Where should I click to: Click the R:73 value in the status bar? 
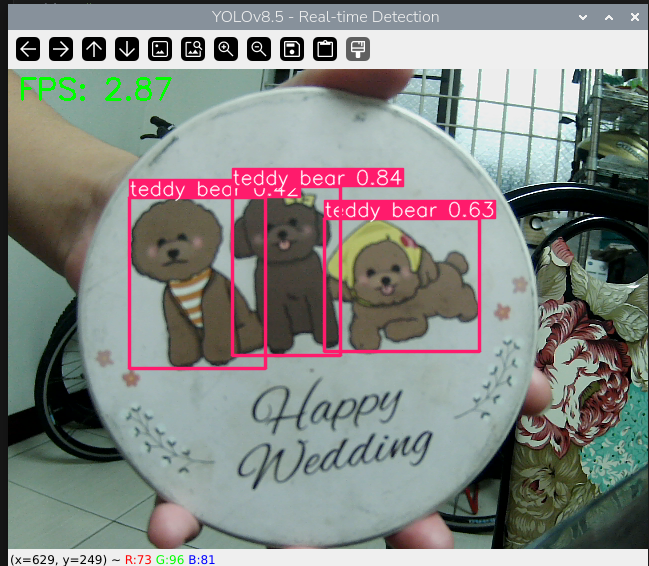(x=138, y=560)
